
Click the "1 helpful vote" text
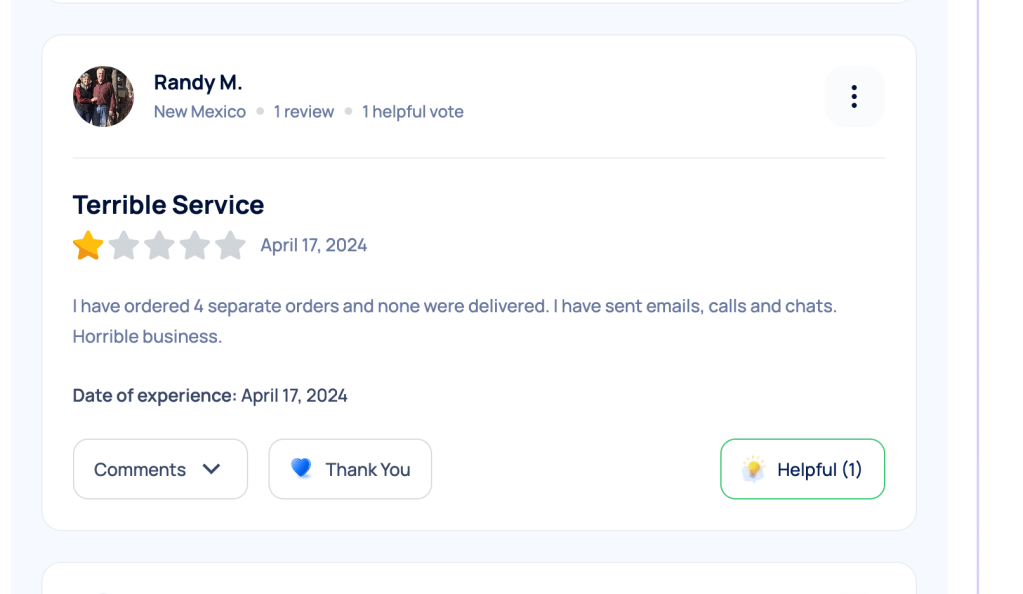click(x=413, y=112)
